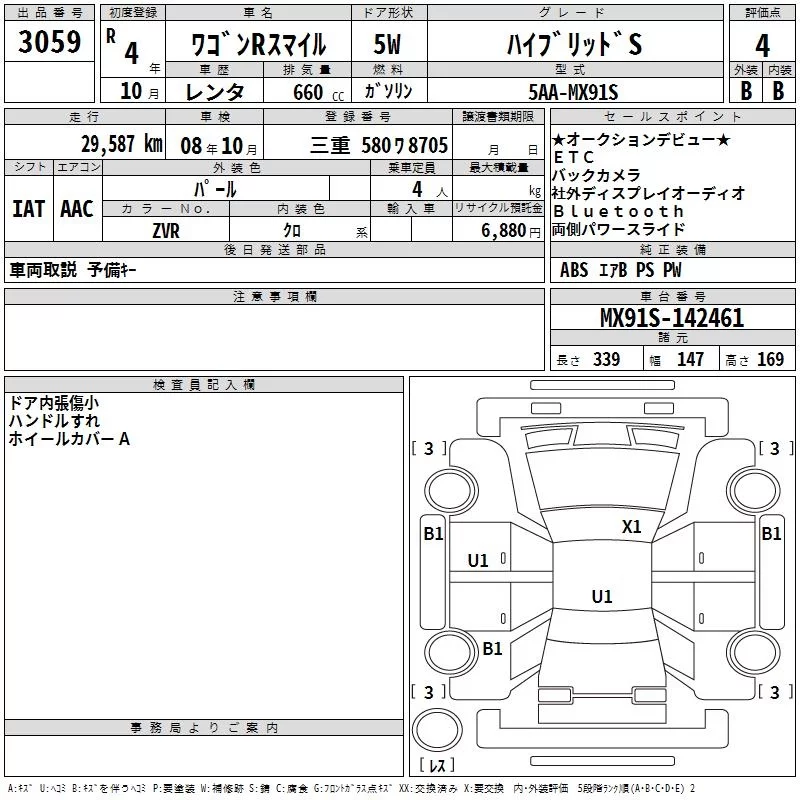800x800 pixels.
Task: Select the B1 mark near rear left wheel
Action: click(492, 648)
